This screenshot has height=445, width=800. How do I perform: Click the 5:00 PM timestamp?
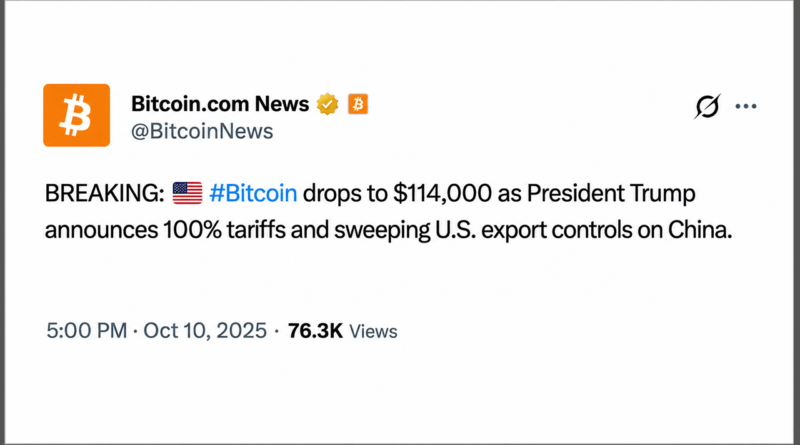(x=86, y=331)
